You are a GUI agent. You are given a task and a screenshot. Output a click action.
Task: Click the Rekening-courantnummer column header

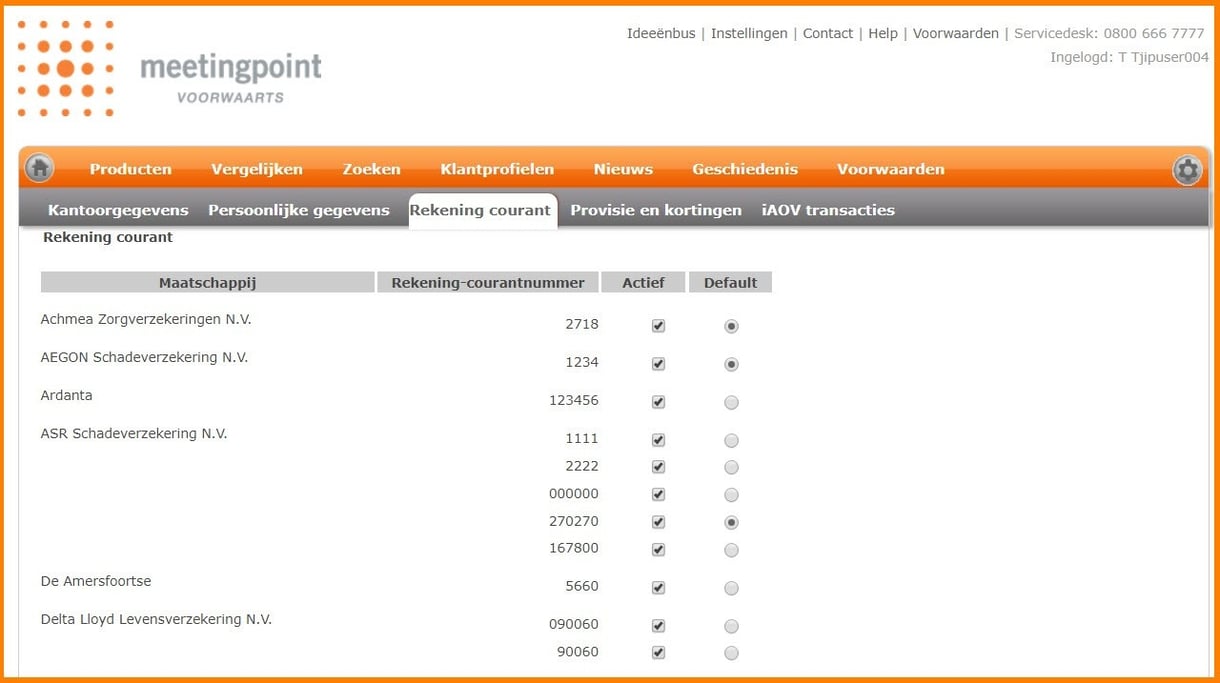tap(488, 283)
